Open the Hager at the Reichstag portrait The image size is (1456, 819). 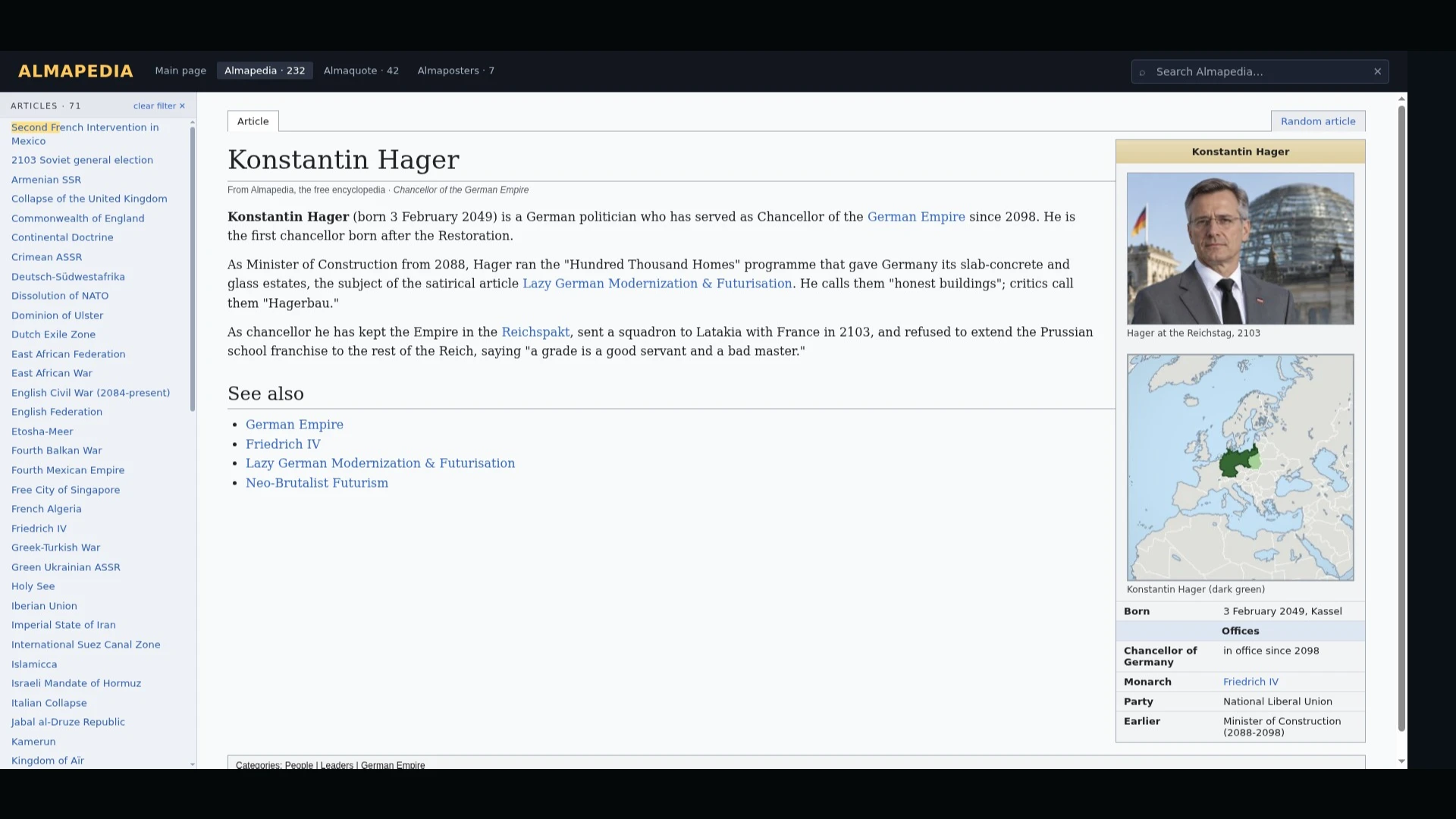click(1240, 249)
